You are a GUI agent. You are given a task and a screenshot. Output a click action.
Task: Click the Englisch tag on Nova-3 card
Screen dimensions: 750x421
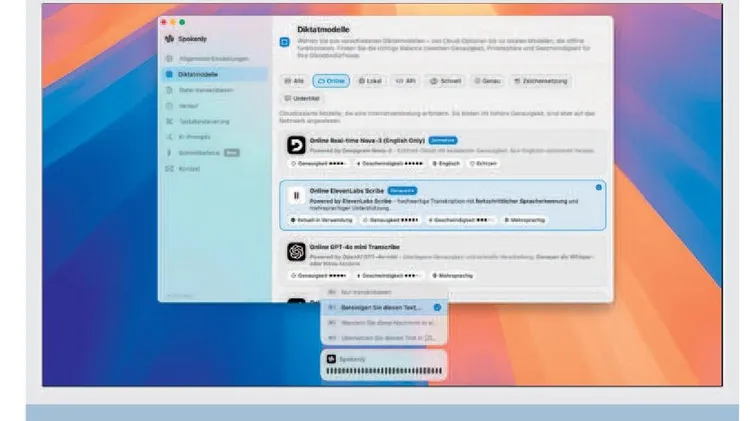(446, 164)
